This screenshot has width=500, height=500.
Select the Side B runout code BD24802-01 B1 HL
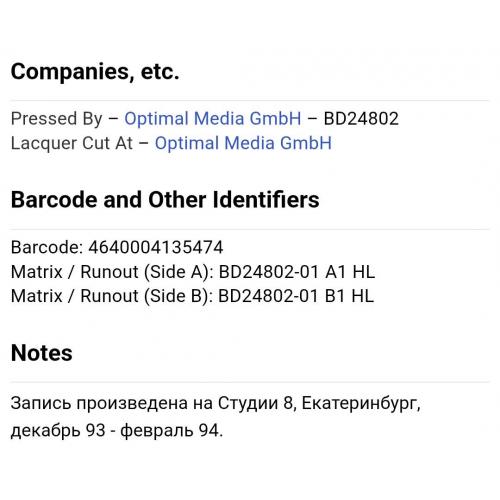coord(296,296)
